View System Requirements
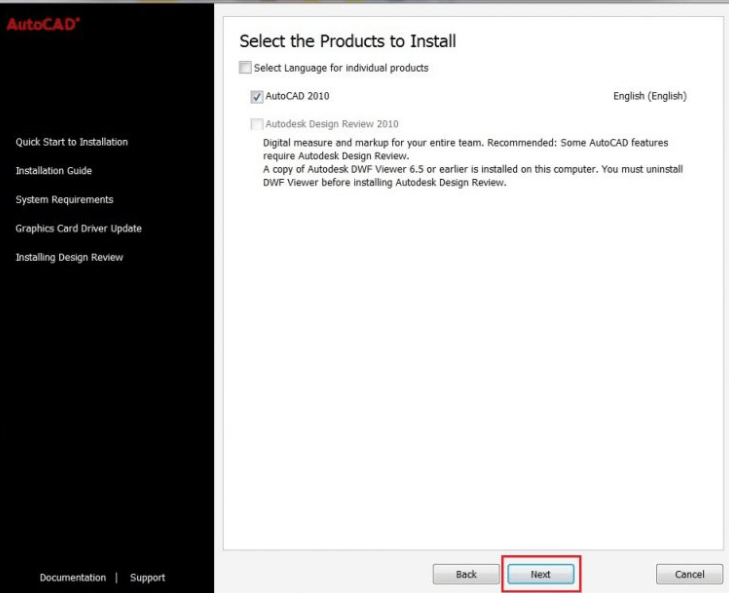Image resolution: width=729 pixels, height=593 pixels. click(64, 200)
